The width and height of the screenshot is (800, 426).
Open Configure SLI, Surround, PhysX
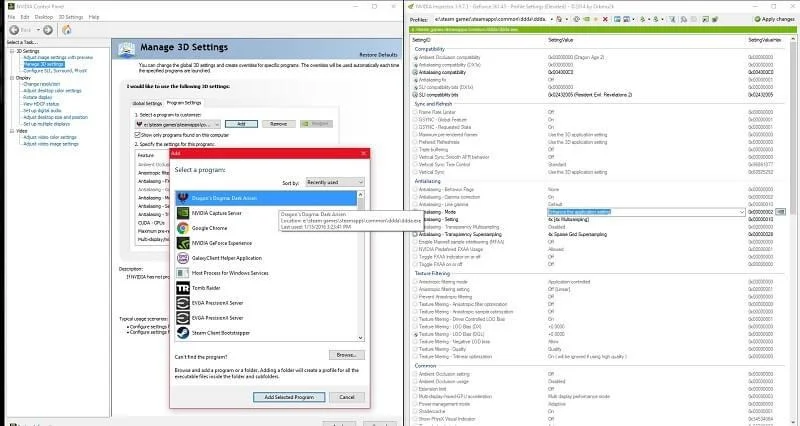click(55, 71)
